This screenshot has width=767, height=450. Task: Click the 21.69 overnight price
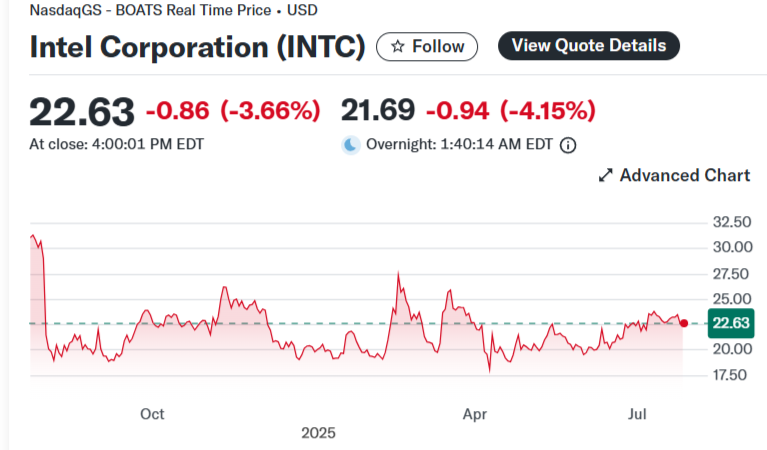[x=379, y=109]
